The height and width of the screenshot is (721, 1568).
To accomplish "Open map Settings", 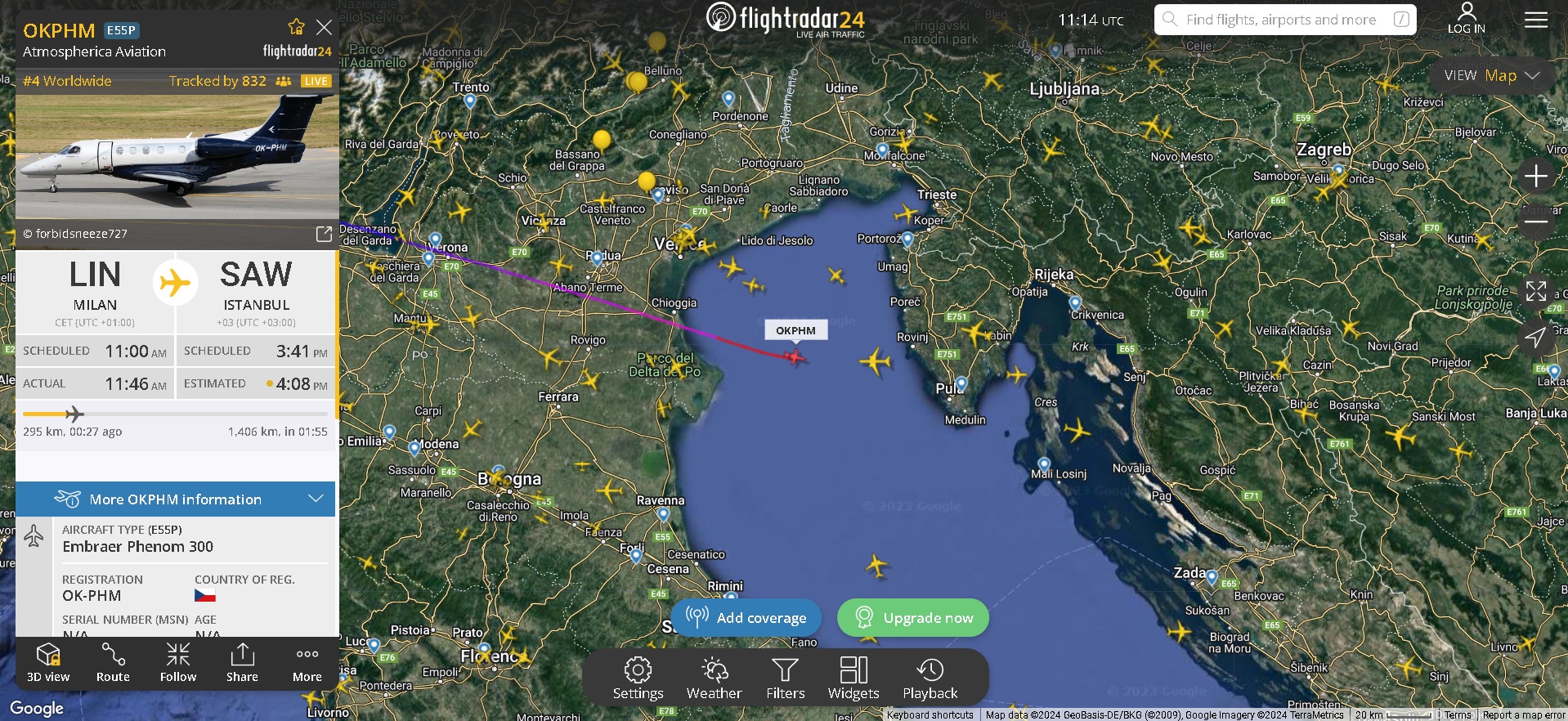I will coord(638,679).
